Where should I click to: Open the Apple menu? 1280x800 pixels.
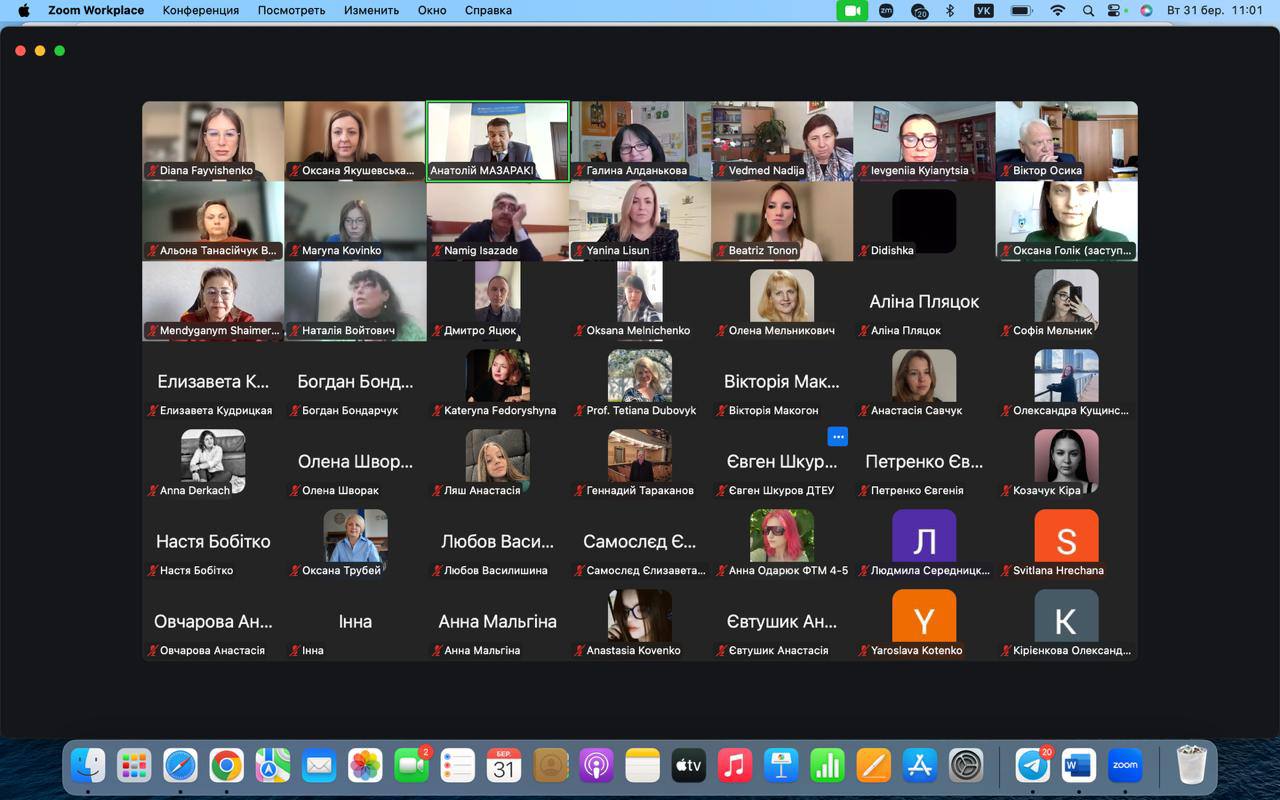(24, 11)
